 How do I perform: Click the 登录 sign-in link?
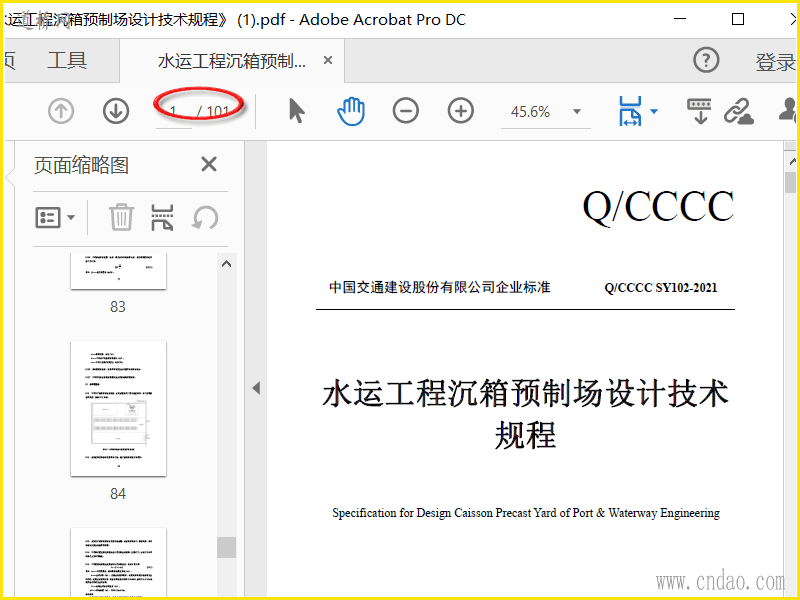click(x=776, y=62)
